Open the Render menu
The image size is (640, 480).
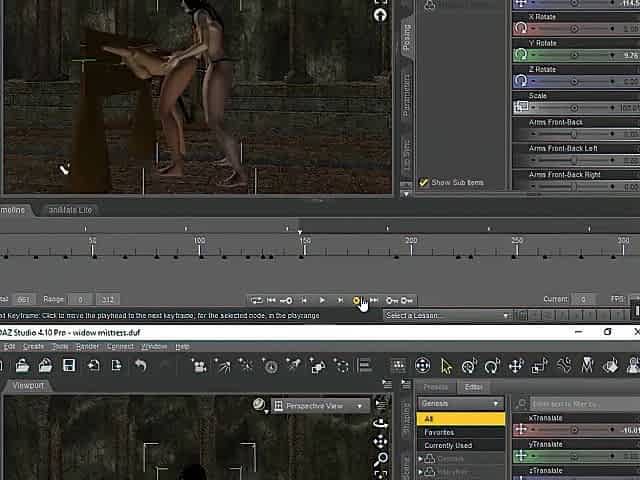[x=87, y=347]
